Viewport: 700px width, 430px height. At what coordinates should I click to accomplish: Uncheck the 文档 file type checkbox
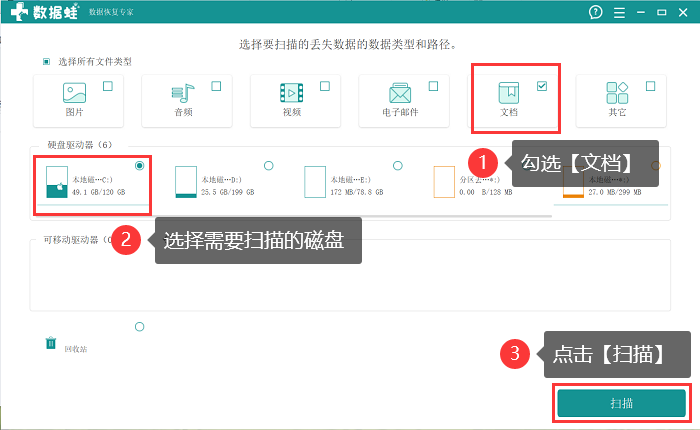[542, 86]
